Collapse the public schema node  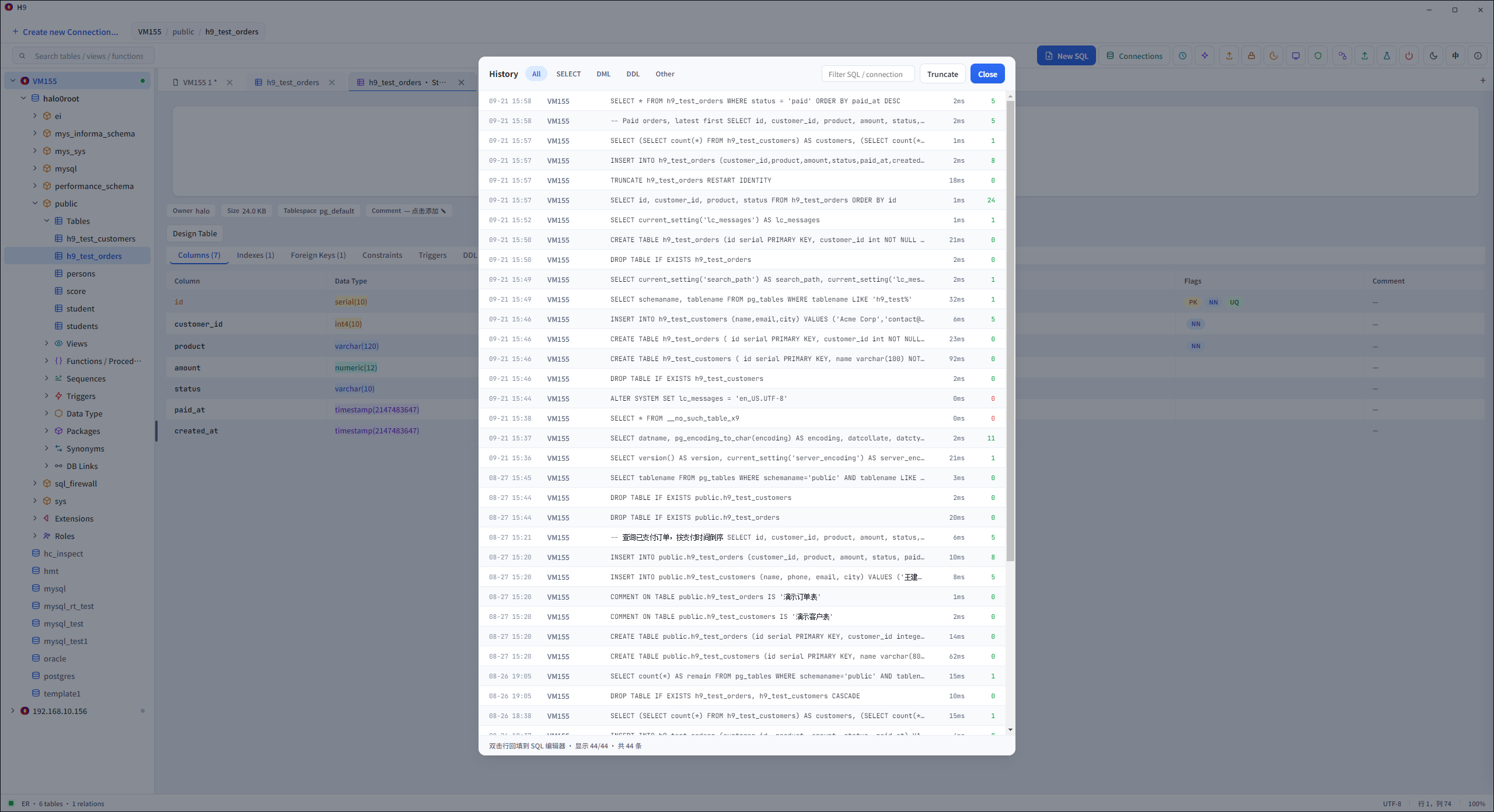[35, 204]
